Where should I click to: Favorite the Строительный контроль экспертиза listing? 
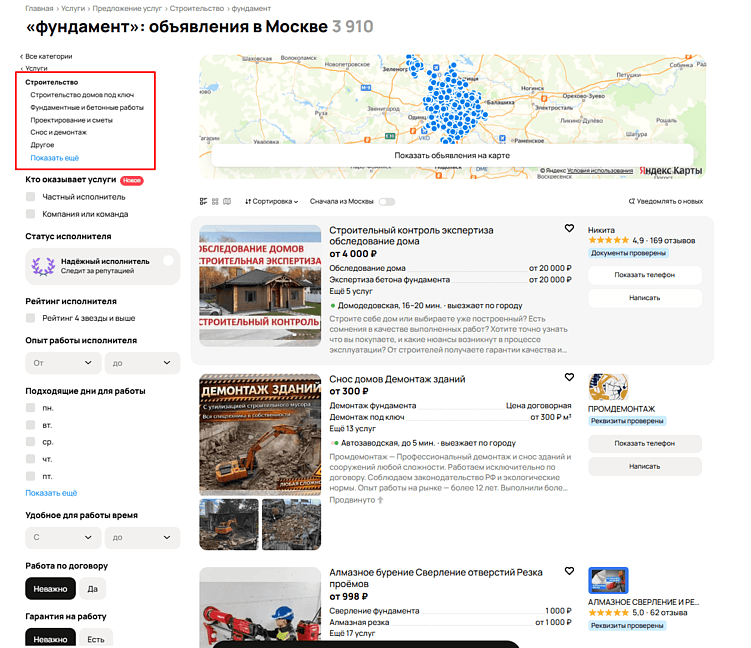coord(569,228)
